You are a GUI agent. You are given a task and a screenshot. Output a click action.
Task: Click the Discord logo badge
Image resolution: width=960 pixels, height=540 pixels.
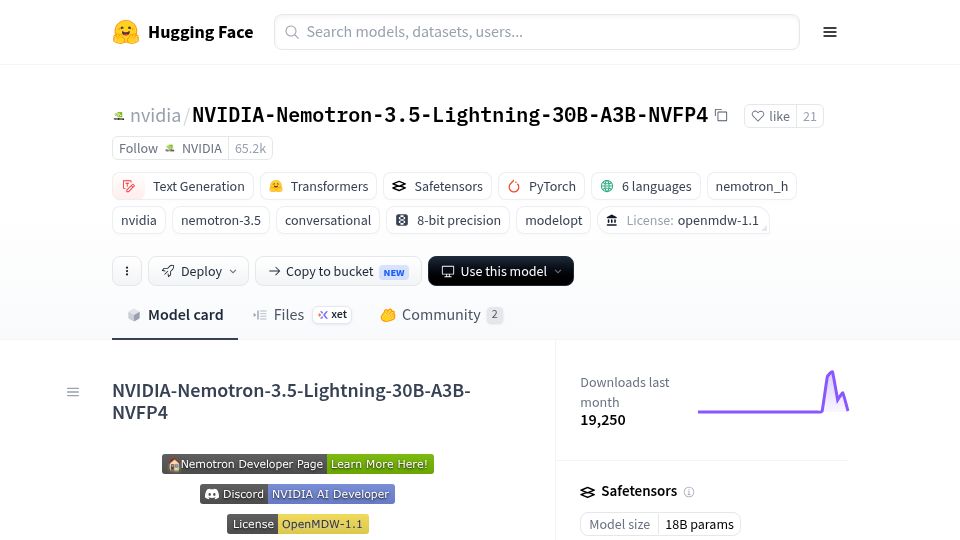coord(212,494)
